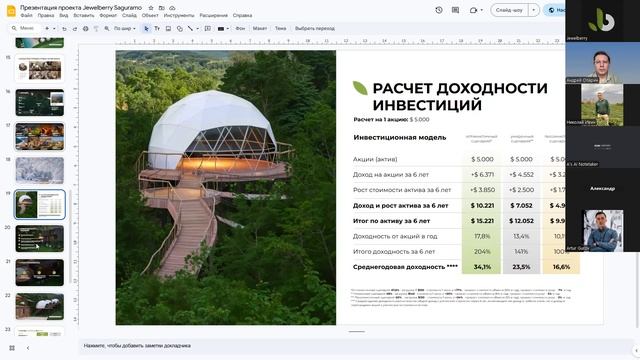Click the add comment toolbar icon

(x=208, y=29)
